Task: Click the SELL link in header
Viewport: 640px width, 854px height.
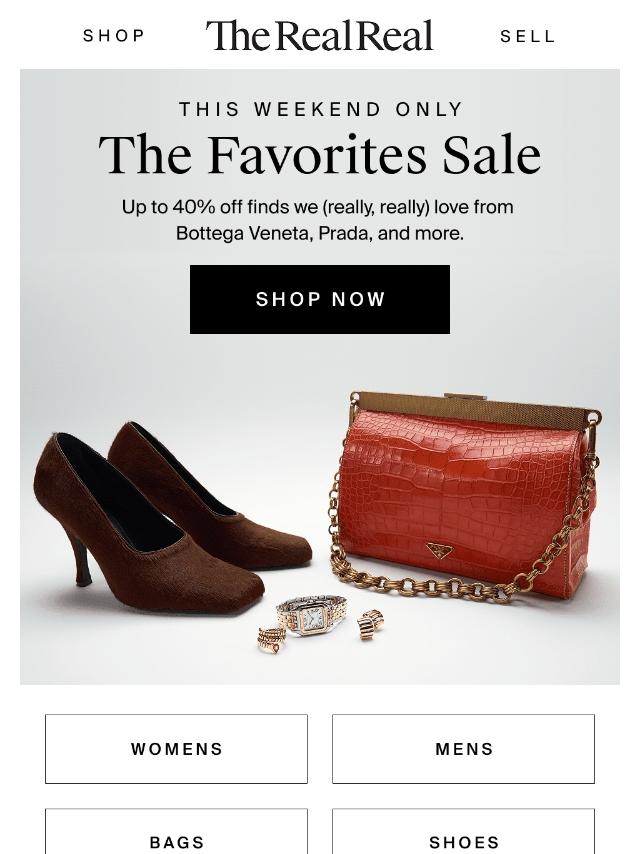Action: point(528,36)
